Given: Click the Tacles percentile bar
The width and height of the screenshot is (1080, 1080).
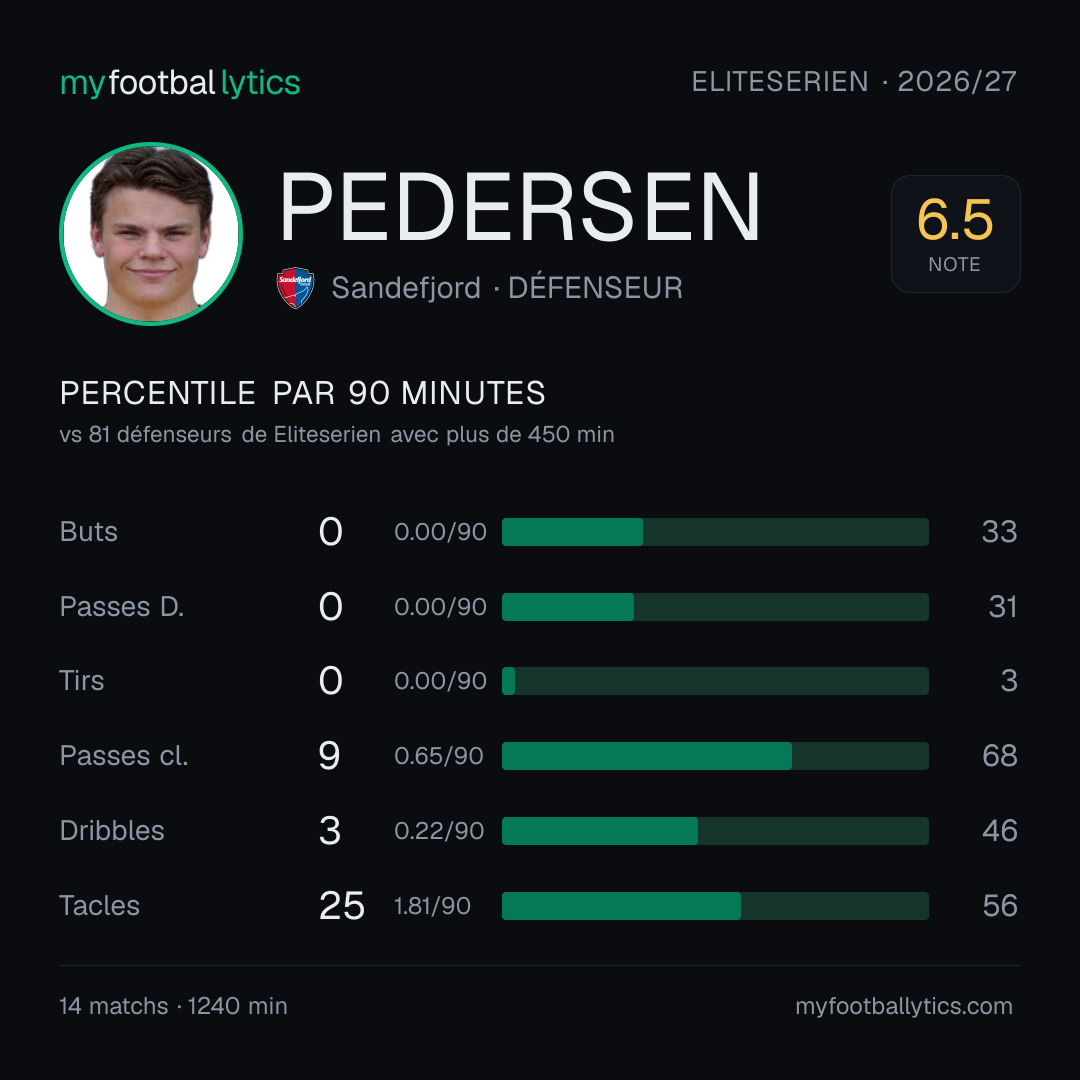Looking at the screenshot, I should (x=715, y=906).
